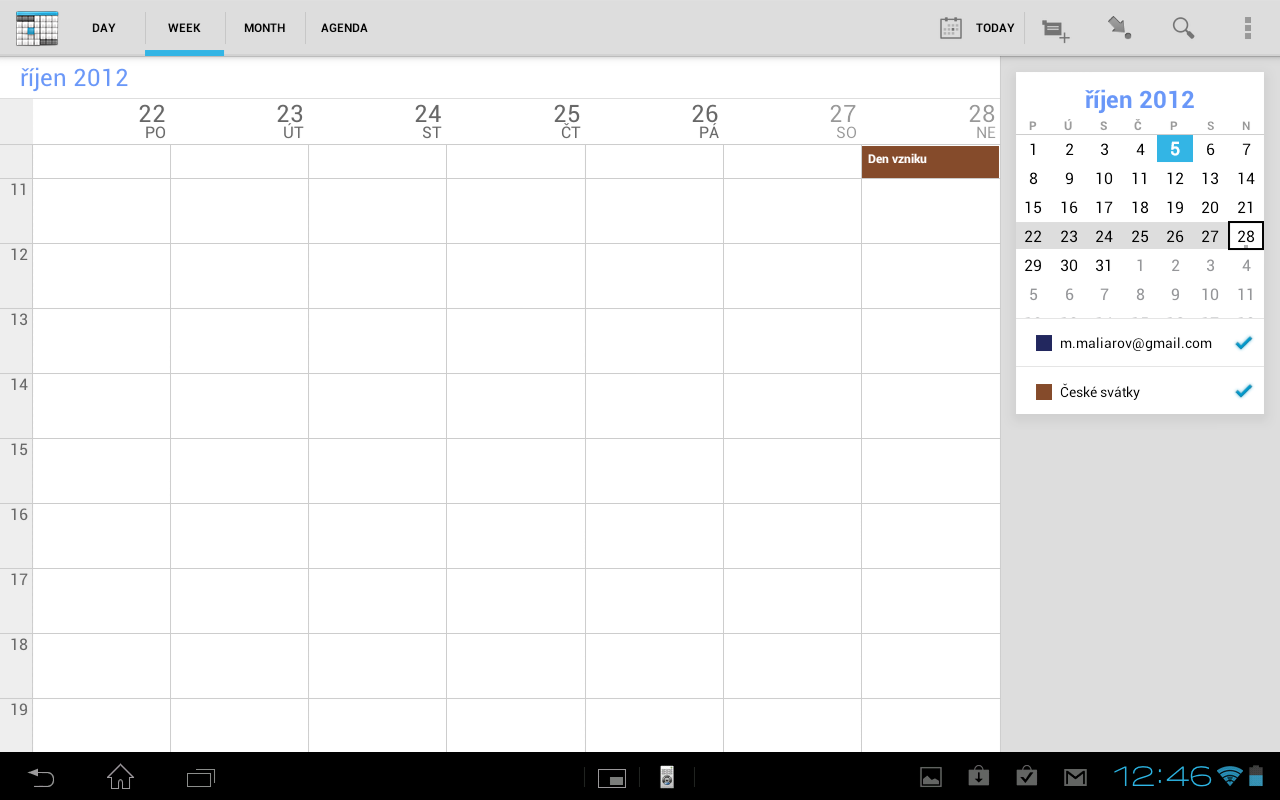Open the Recent apps button
The width and height of the screenshot is (1280, 800).
coord(200,776)
